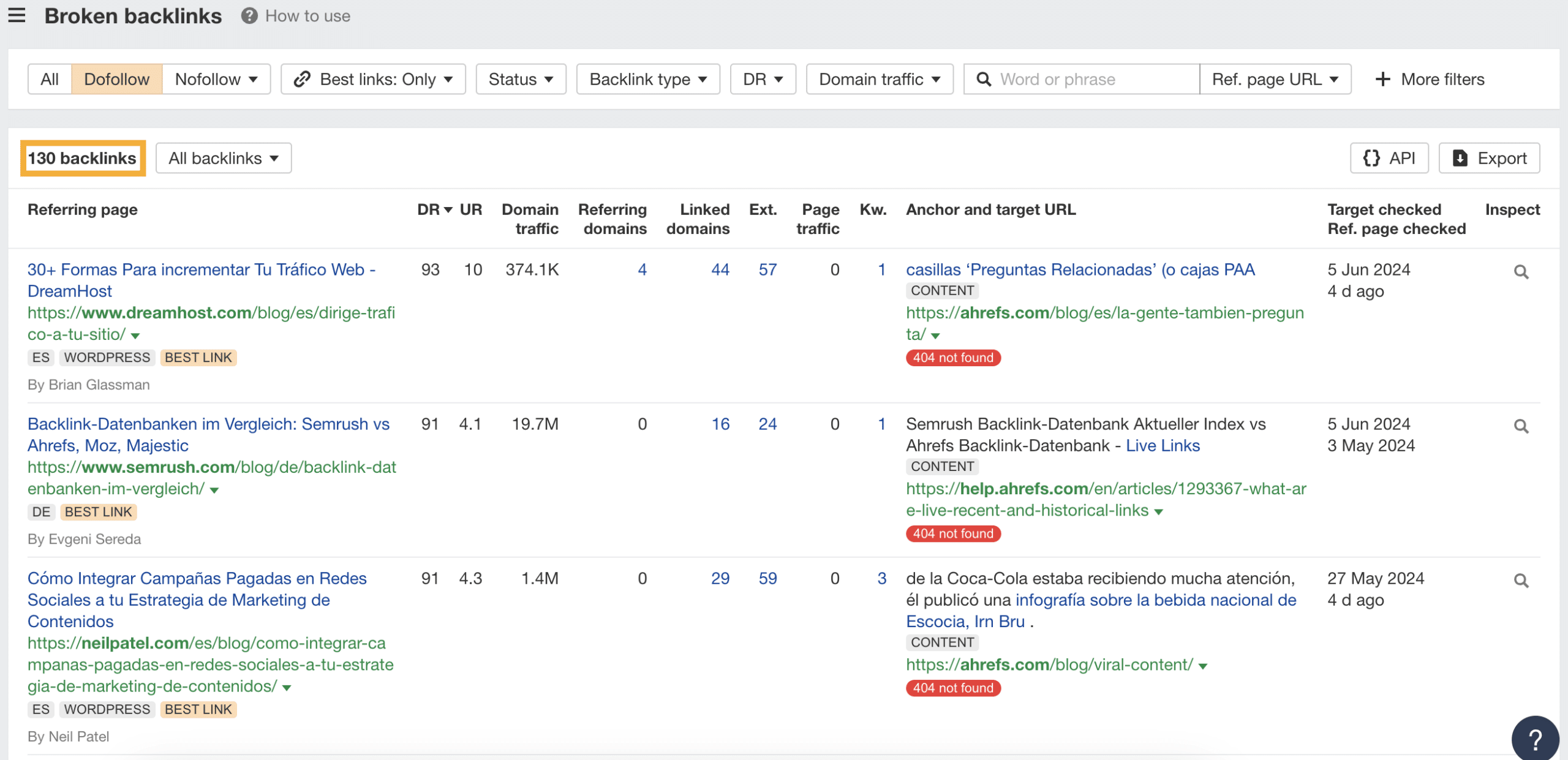Click linked domains 44
1568x760 pixels.
coord(720,269)
